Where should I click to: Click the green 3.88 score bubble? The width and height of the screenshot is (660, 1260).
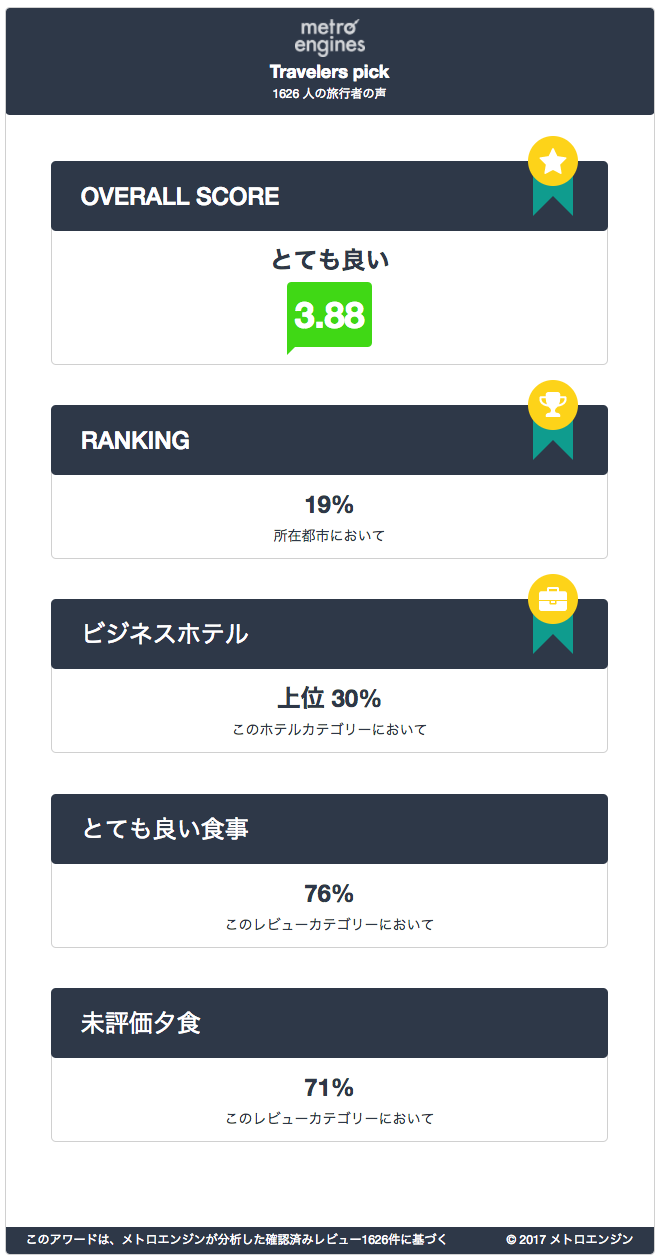329,316
